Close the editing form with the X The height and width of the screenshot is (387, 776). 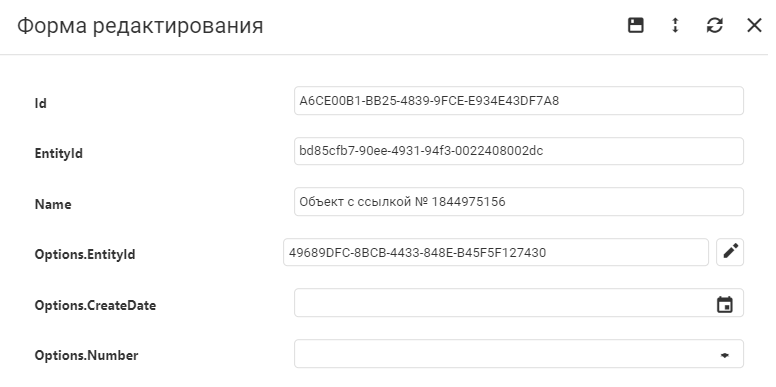pyautogui.click(x=754, y=25)
